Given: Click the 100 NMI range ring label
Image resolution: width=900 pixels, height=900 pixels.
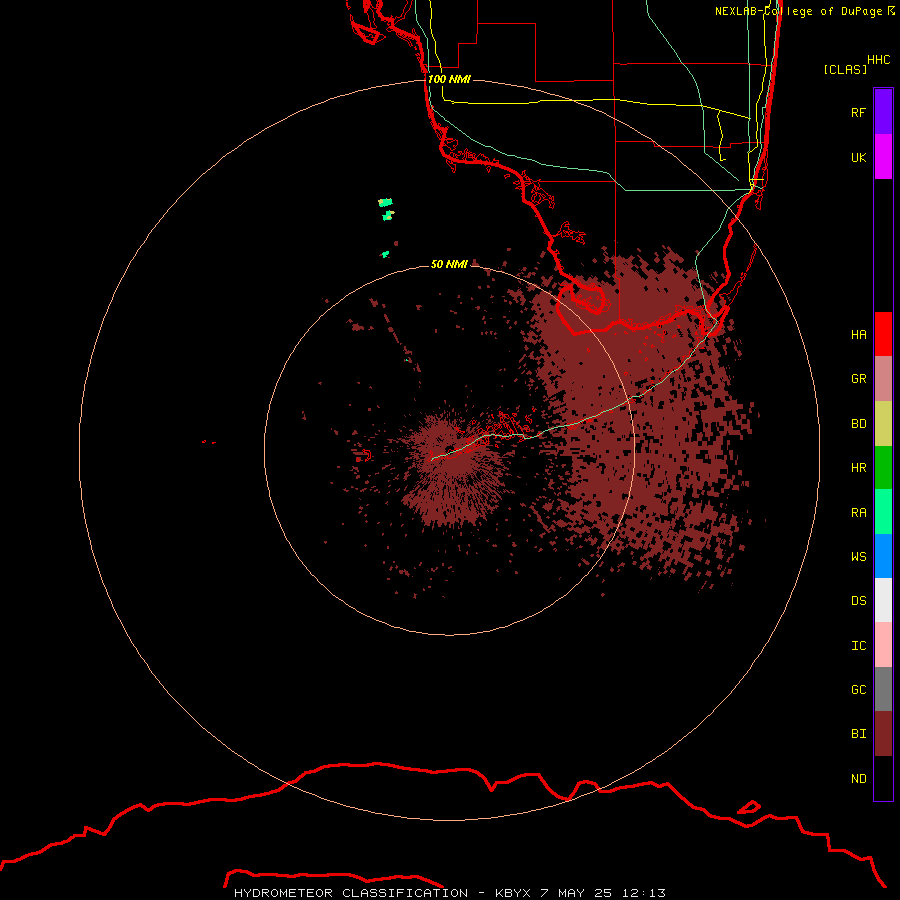Looking at the screenshot, I should click(x=449, y=79).
